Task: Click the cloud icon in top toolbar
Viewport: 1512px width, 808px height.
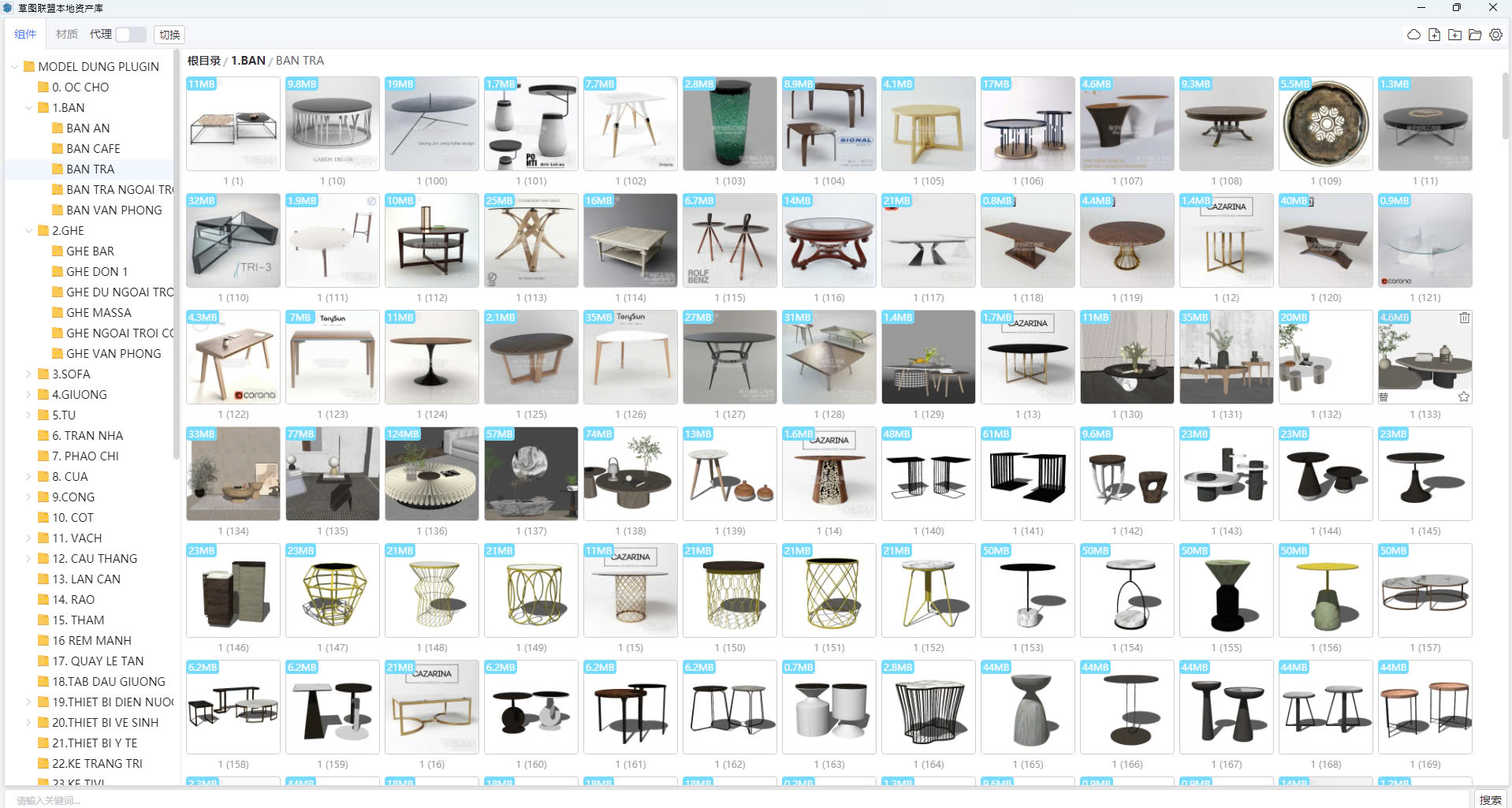Action: [1413, 35]
